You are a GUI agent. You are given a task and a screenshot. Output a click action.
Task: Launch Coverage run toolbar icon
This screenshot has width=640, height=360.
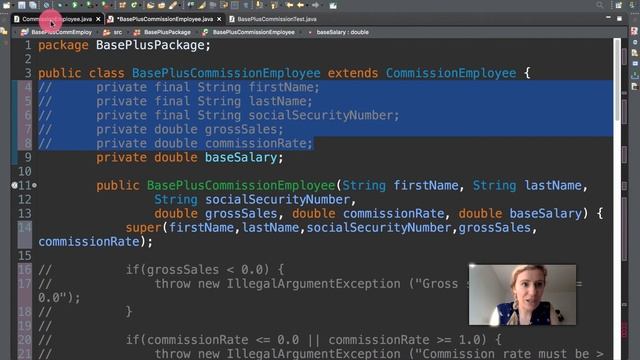point(89,5)
